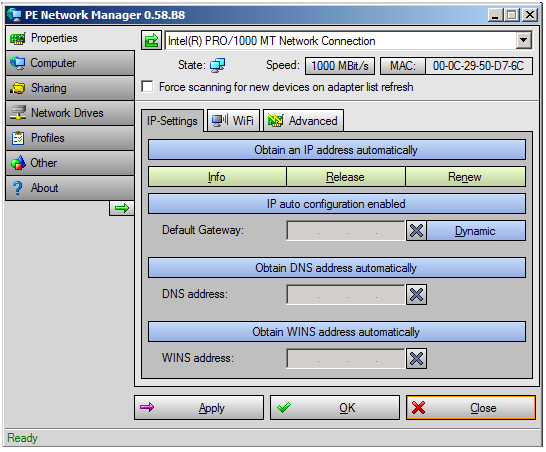
Task: Minimize the PE Network Manager window
Action: (495, 15)
